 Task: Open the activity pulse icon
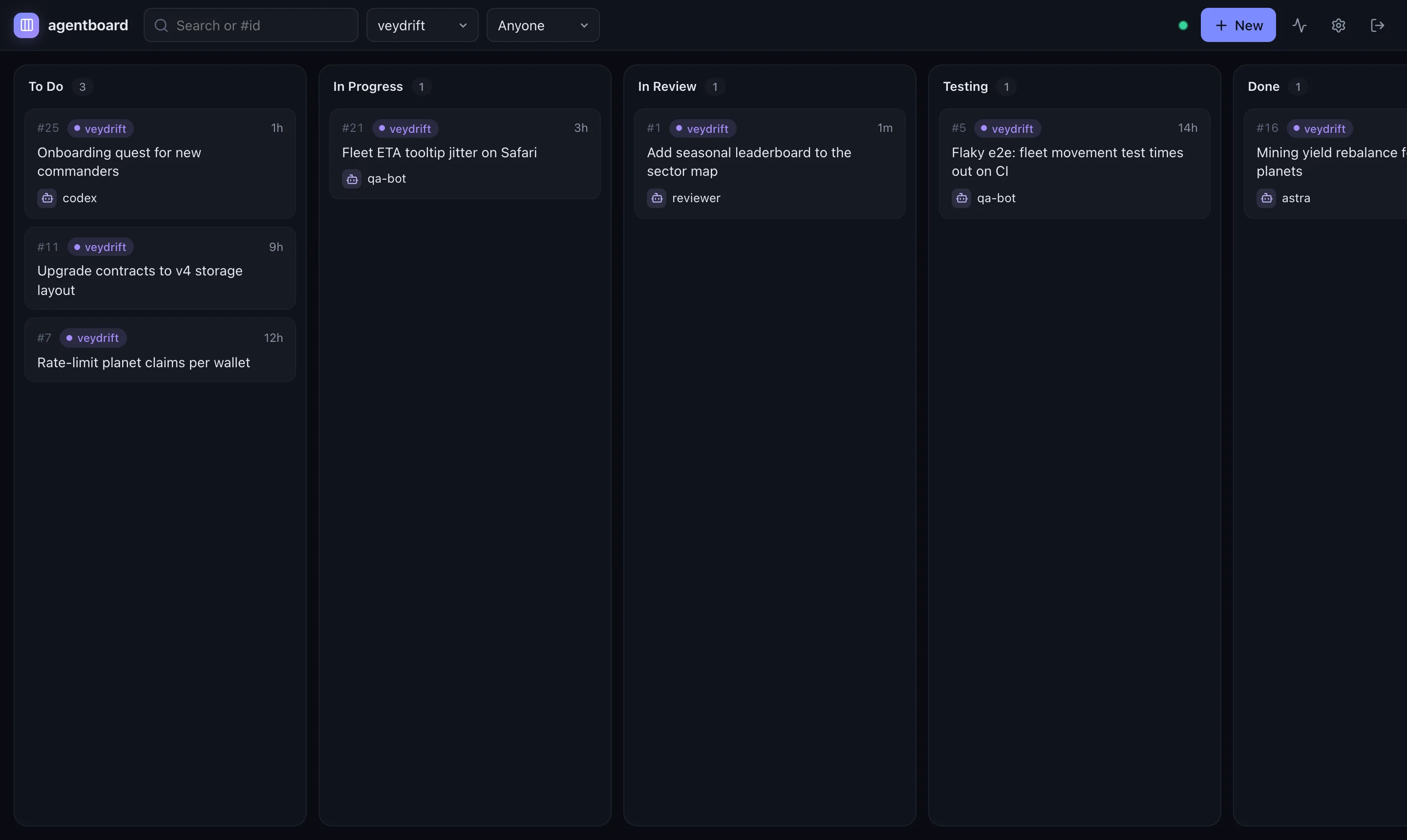(x=1300, y=25)
